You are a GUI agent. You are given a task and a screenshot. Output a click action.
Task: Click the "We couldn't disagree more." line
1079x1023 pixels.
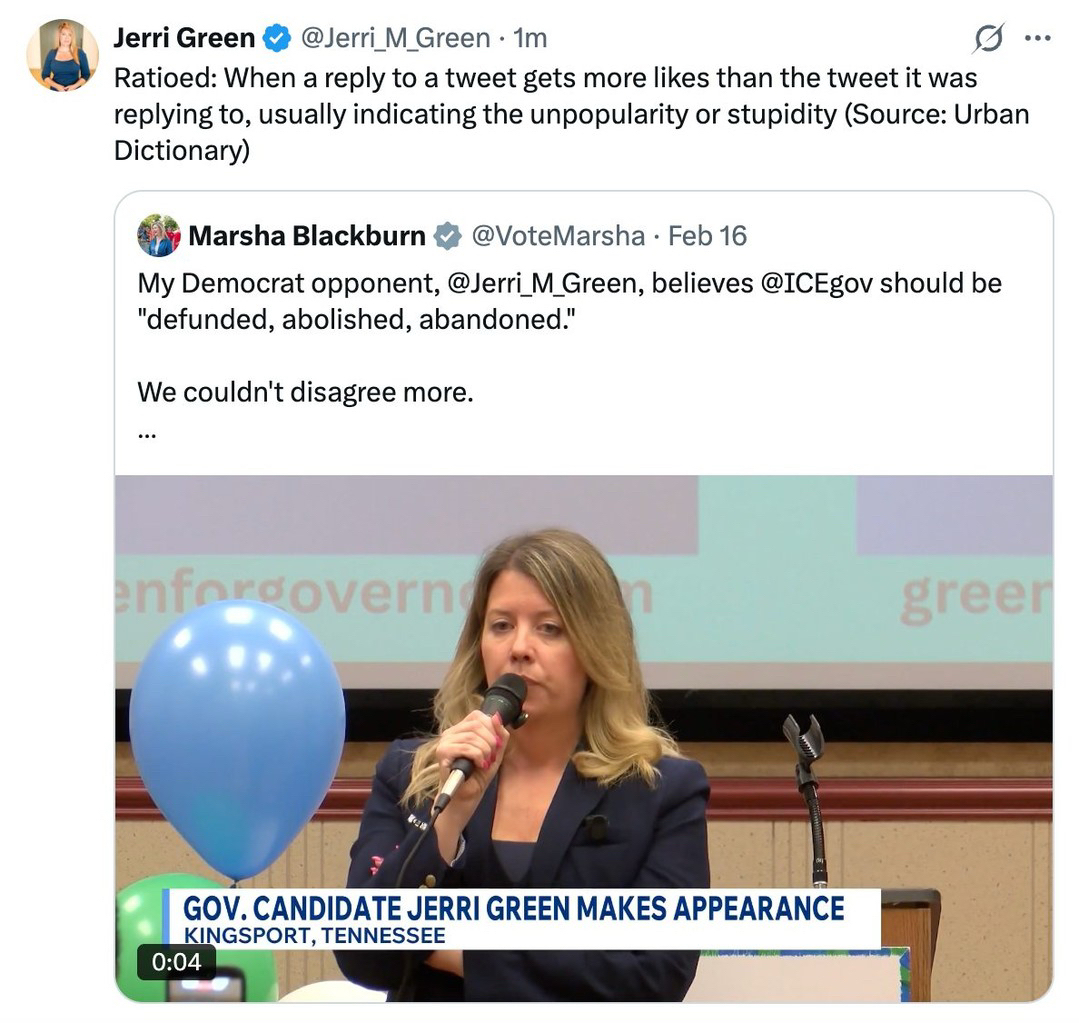coord(305,391)
